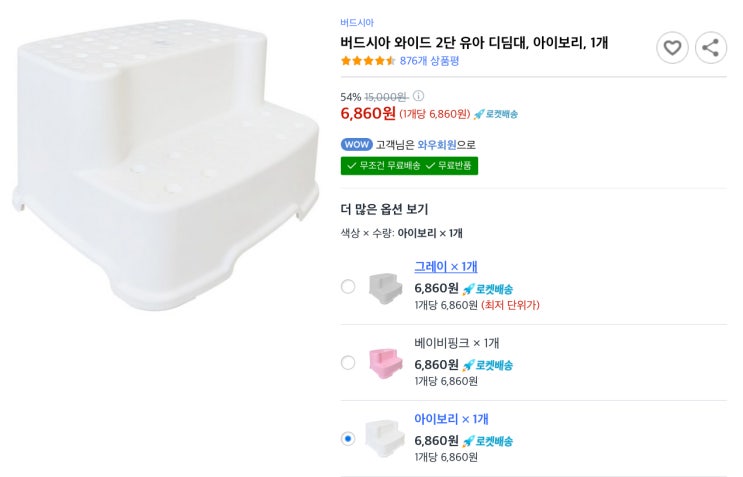Click the 무료반품 green badge
743x477 pixels.
coord(450,165)
